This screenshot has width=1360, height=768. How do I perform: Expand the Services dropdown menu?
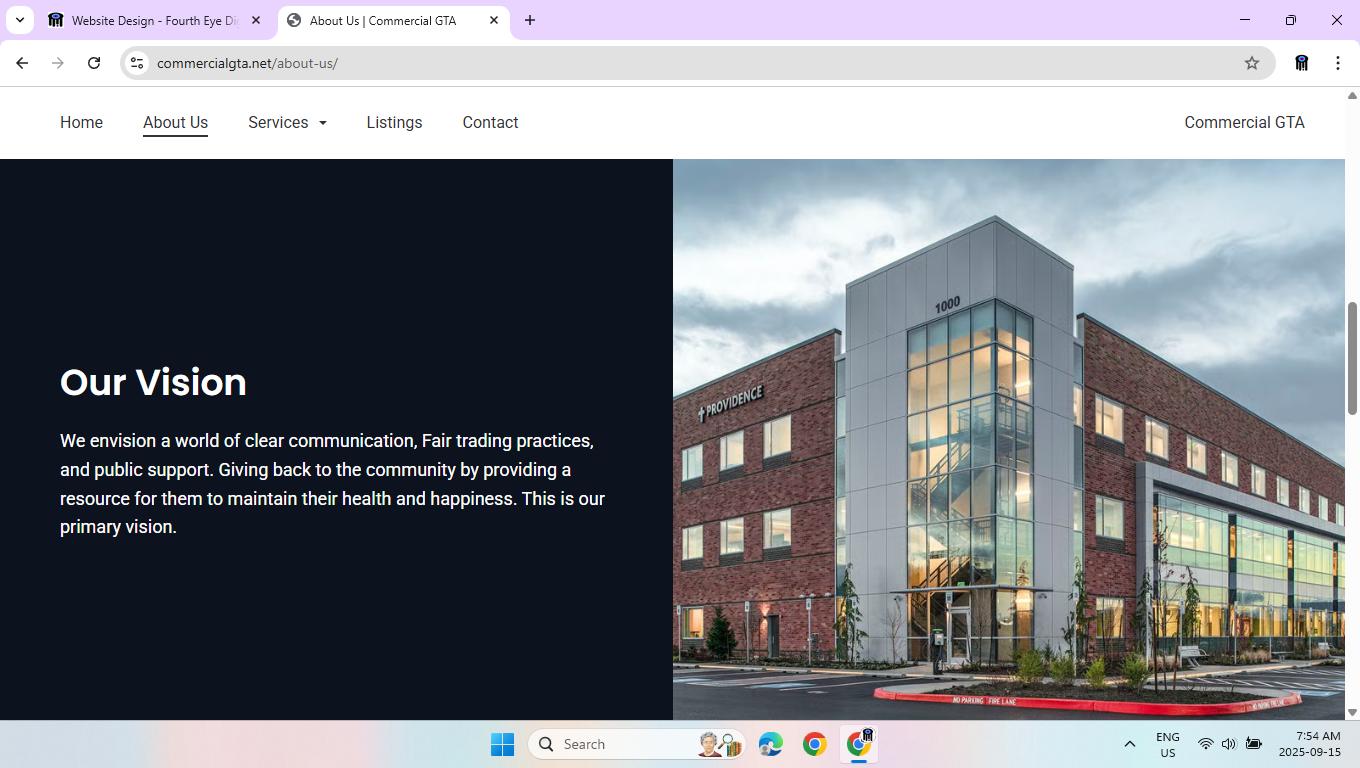(x=287, y=122)
